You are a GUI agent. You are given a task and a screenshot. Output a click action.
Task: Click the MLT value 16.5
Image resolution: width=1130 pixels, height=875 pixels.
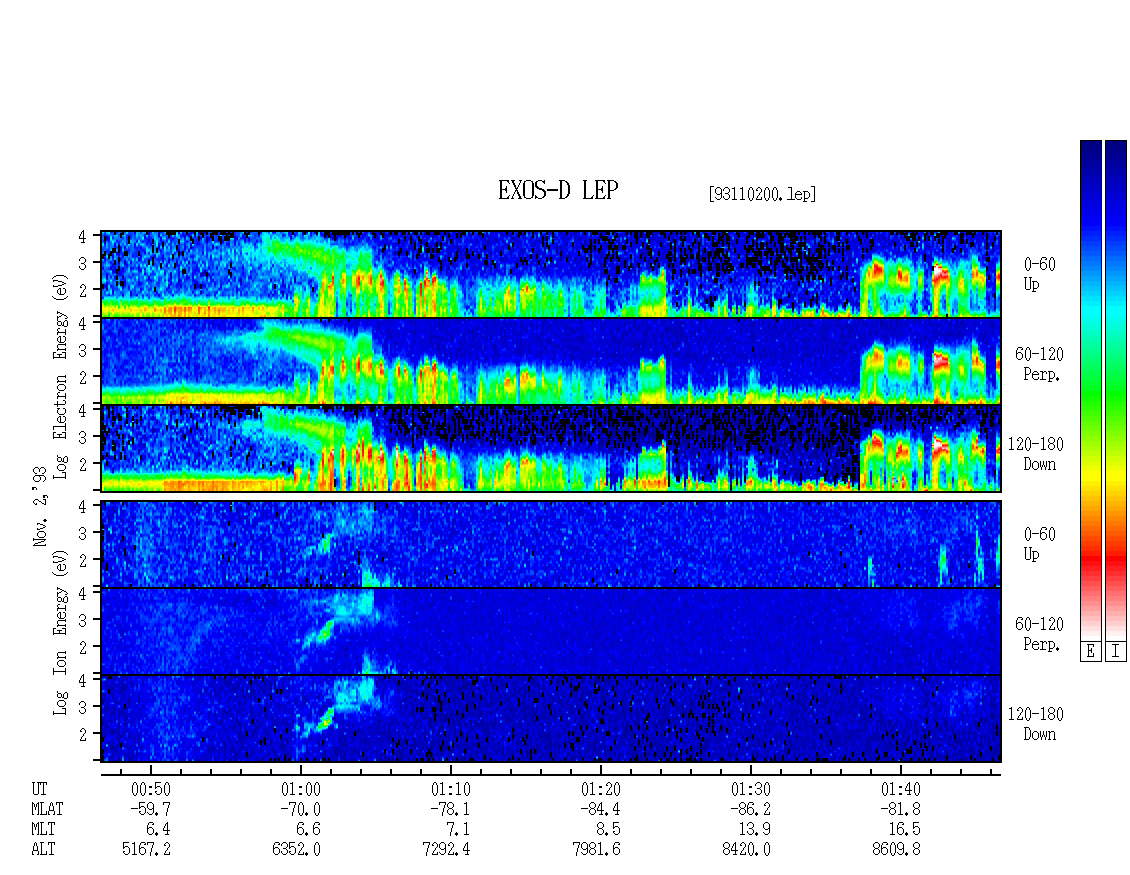[x=904, y=830]
